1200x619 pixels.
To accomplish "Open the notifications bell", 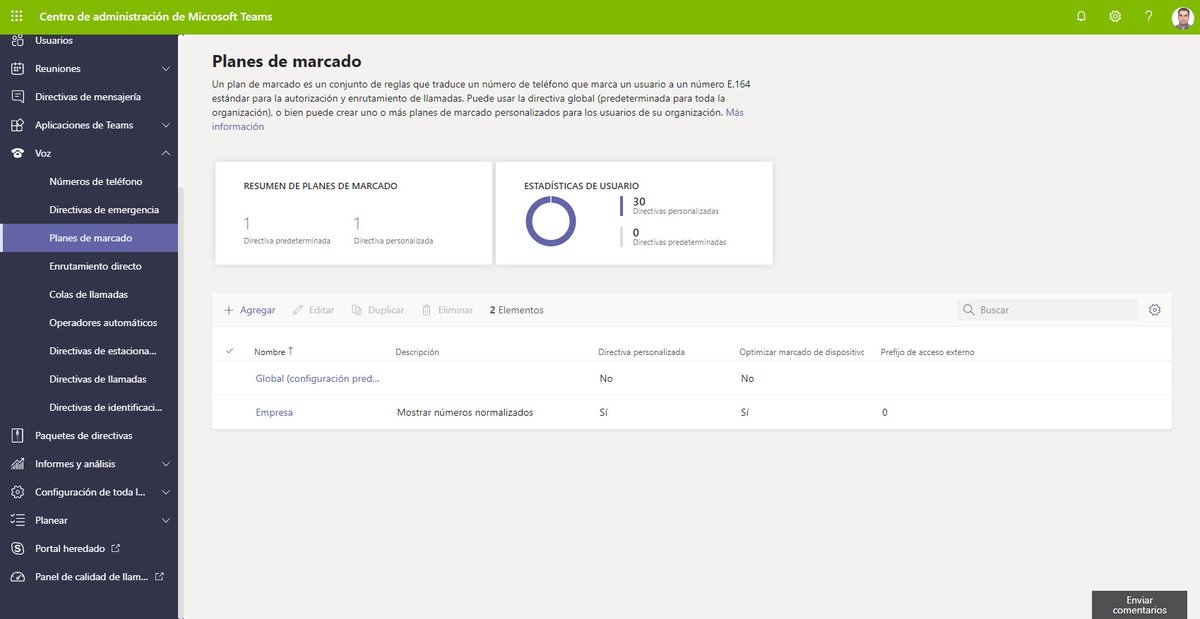I will coord(1081,17).
